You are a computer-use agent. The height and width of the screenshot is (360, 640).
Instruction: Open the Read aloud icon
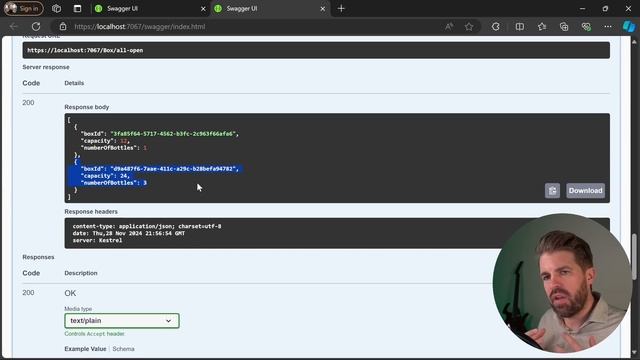449,27
